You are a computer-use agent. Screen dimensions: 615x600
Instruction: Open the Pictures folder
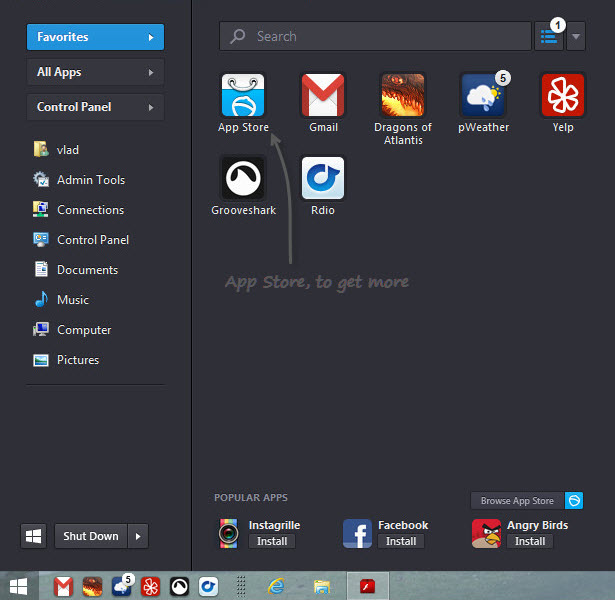[x=66, y=360]
